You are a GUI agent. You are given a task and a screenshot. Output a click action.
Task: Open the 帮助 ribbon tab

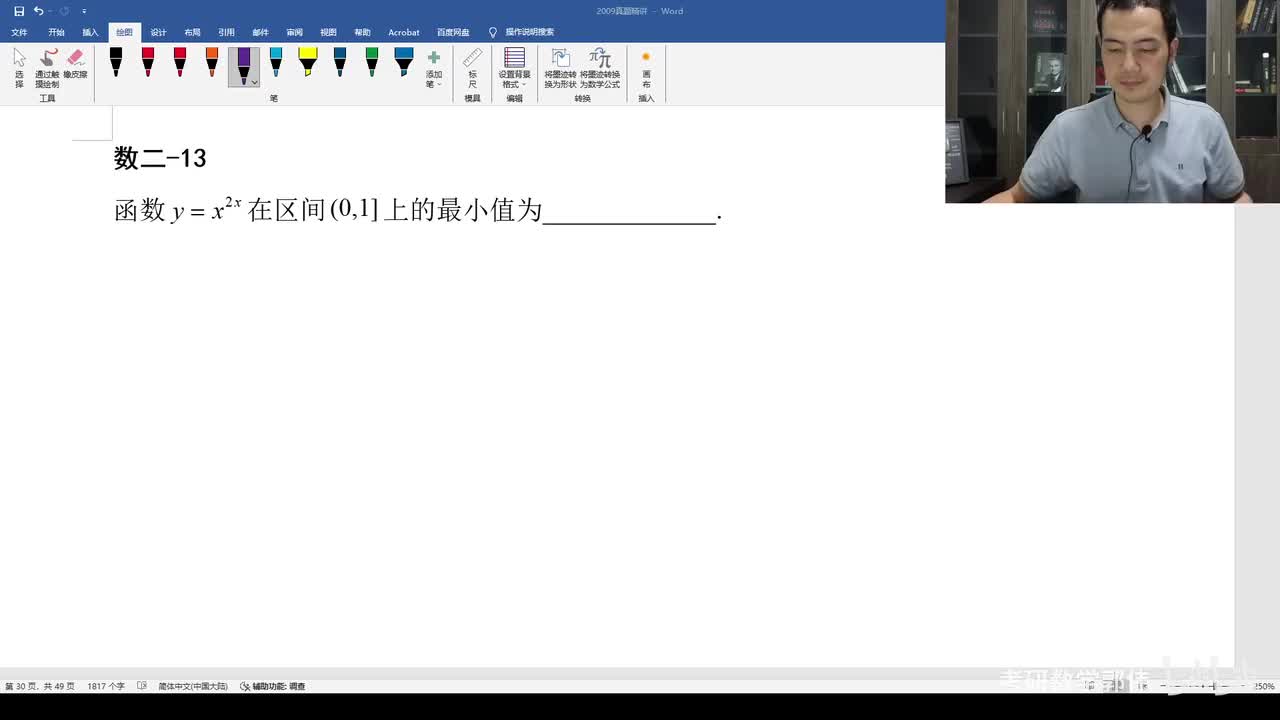(x=362, y=32)
